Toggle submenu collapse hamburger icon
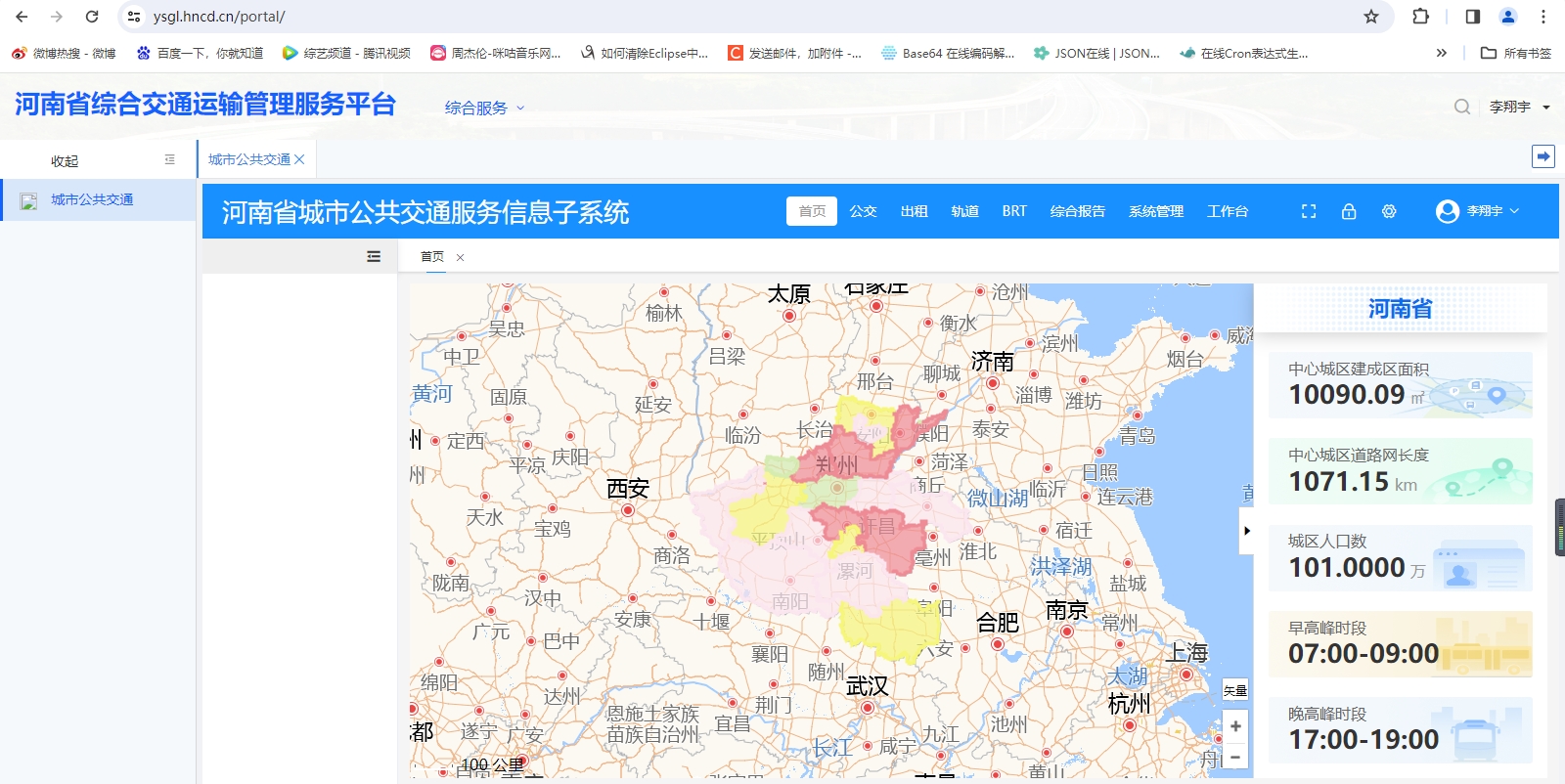 coord(374,256)
